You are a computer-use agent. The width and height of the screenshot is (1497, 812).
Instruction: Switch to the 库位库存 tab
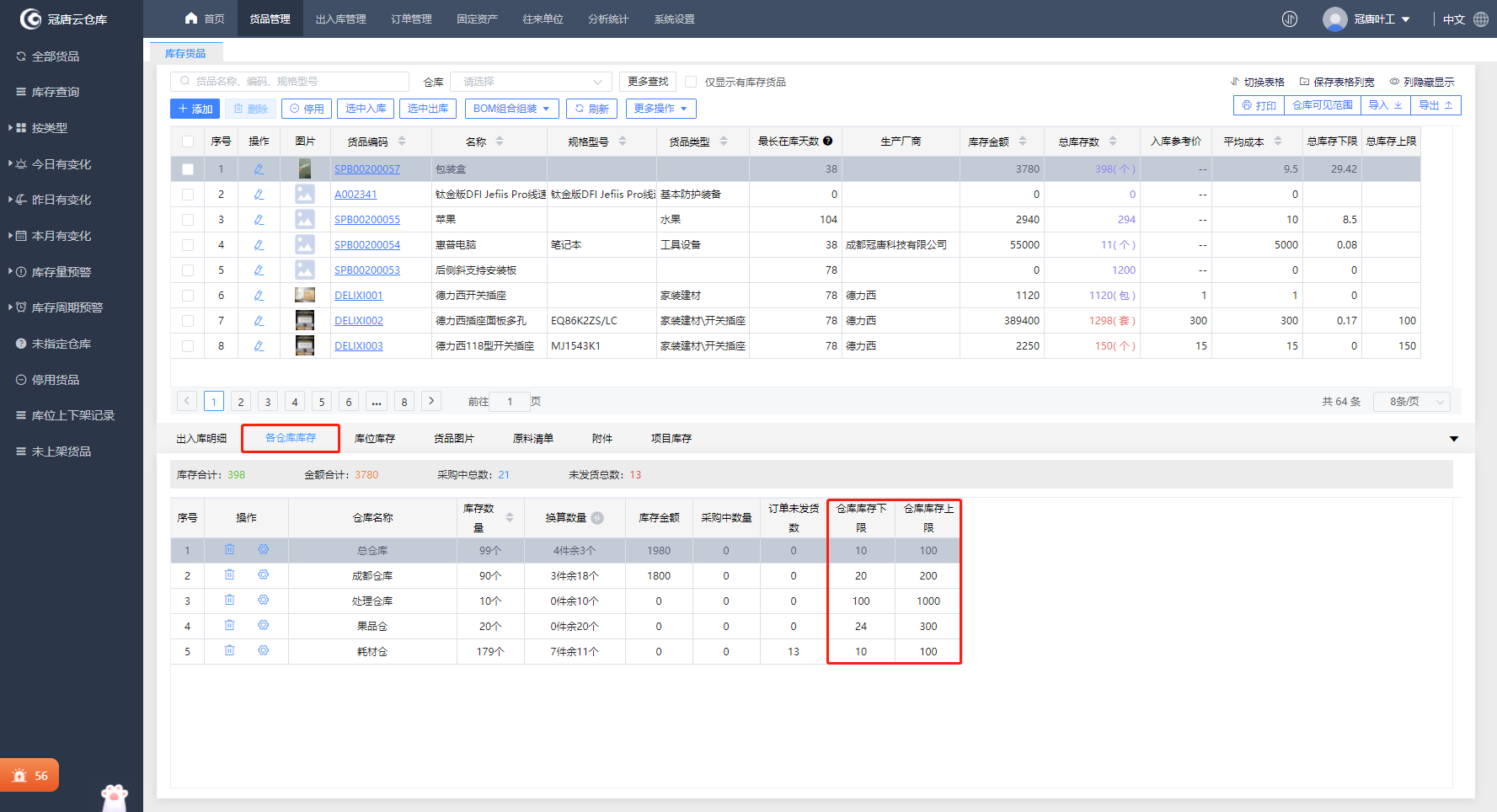374,439
